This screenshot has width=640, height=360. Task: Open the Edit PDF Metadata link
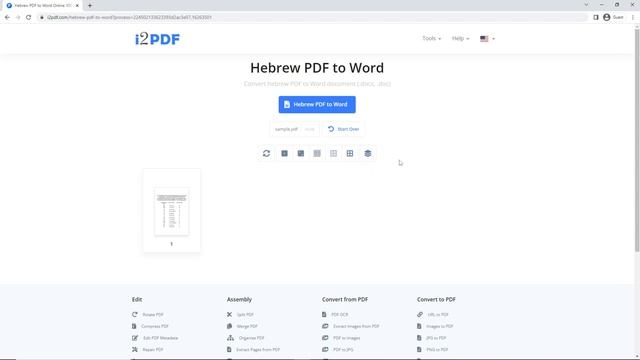160,338
